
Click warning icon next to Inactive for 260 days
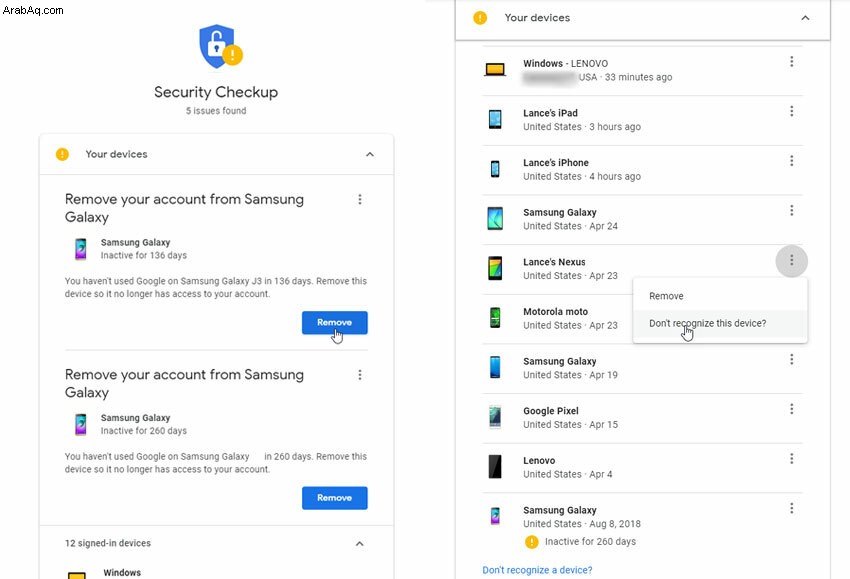[x=532, y=542]
